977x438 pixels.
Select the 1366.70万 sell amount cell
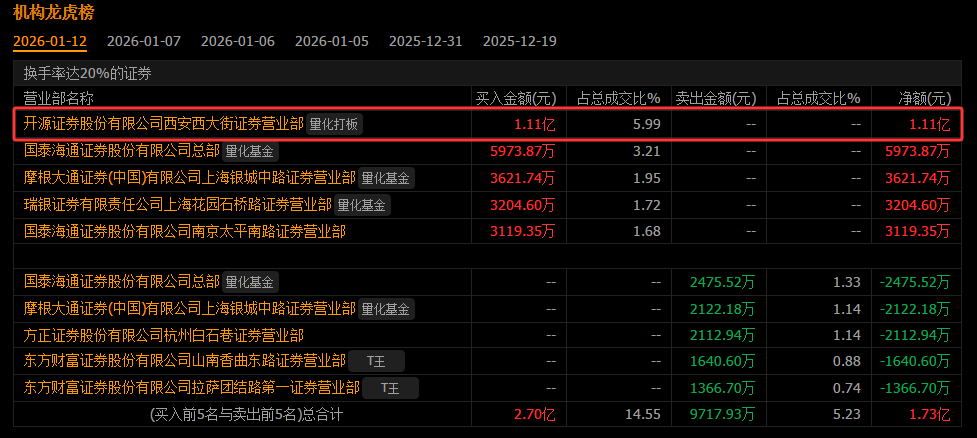[723, 388]
